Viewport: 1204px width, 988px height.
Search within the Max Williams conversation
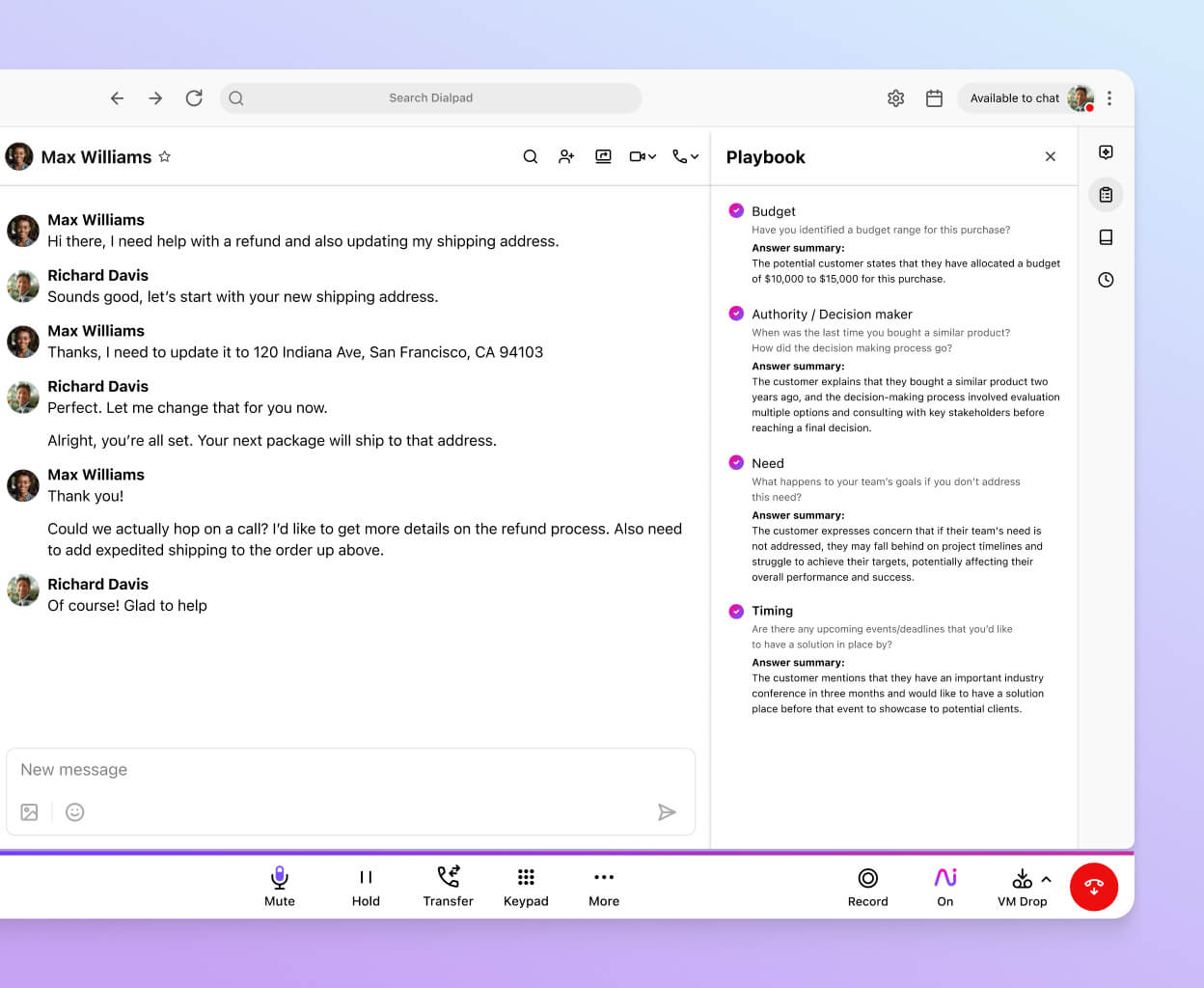click(531, 156)
